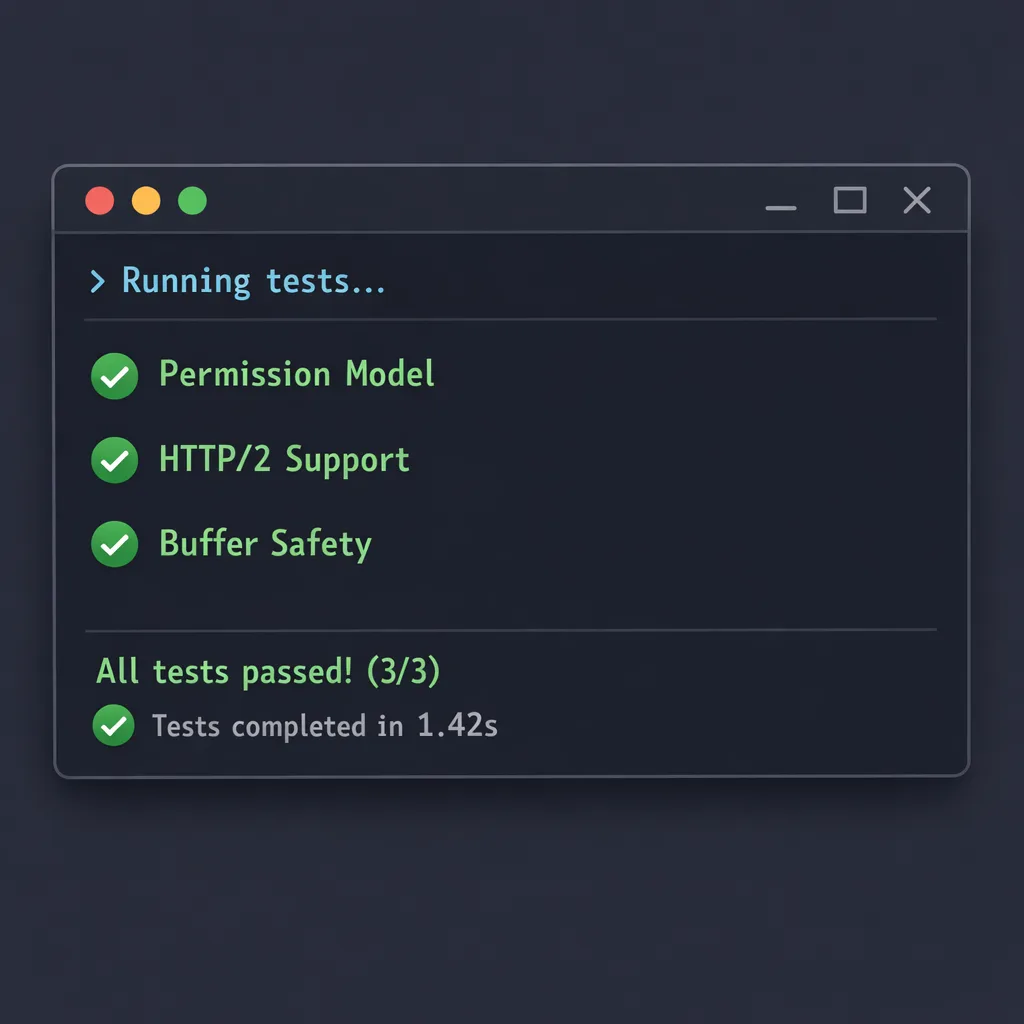Click the yellow traffic light dot
Viewport: 1024px width, 1024px height.
coord(146,200)
